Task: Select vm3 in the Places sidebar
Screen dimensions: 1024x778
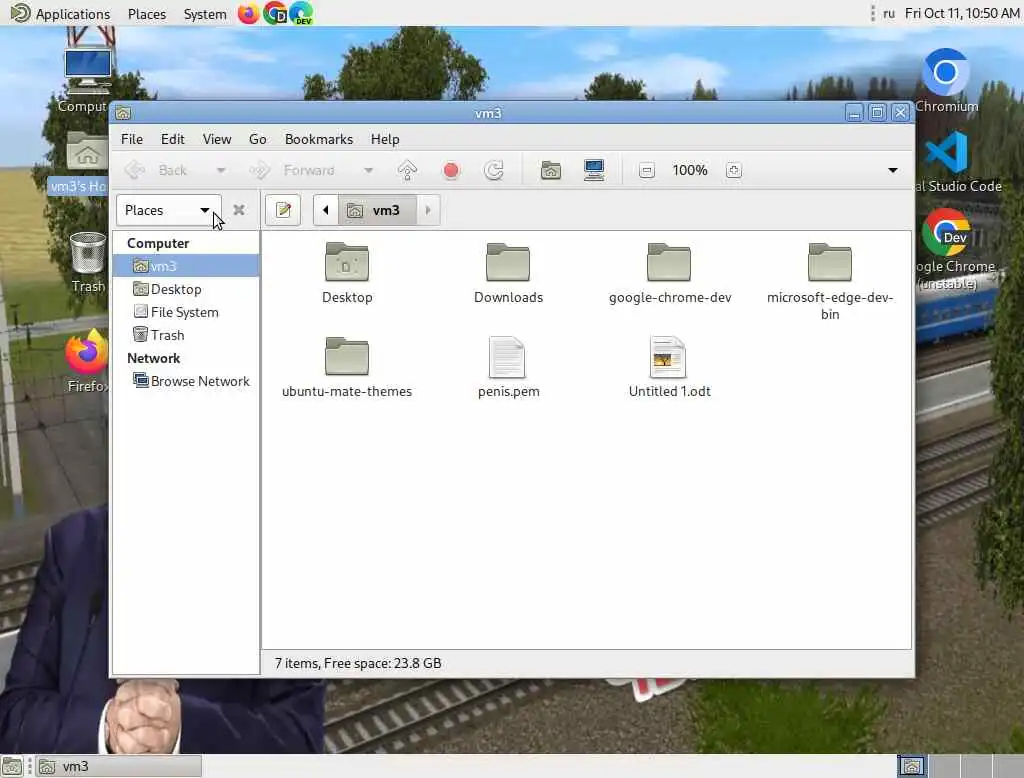Action: click(186, 266)
